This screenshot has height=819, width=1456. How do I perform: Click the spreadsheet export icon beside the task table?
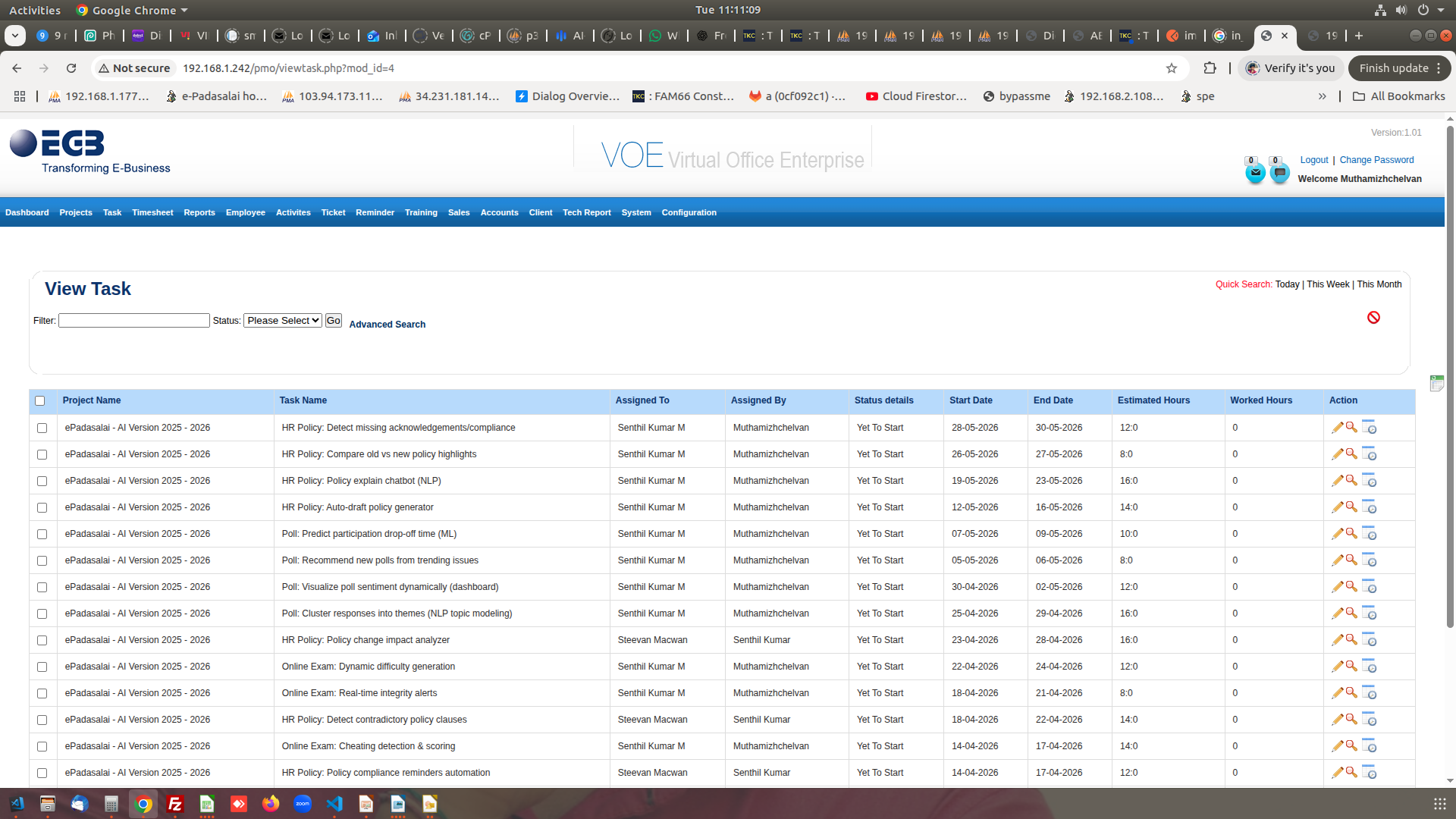point(1436,384)
